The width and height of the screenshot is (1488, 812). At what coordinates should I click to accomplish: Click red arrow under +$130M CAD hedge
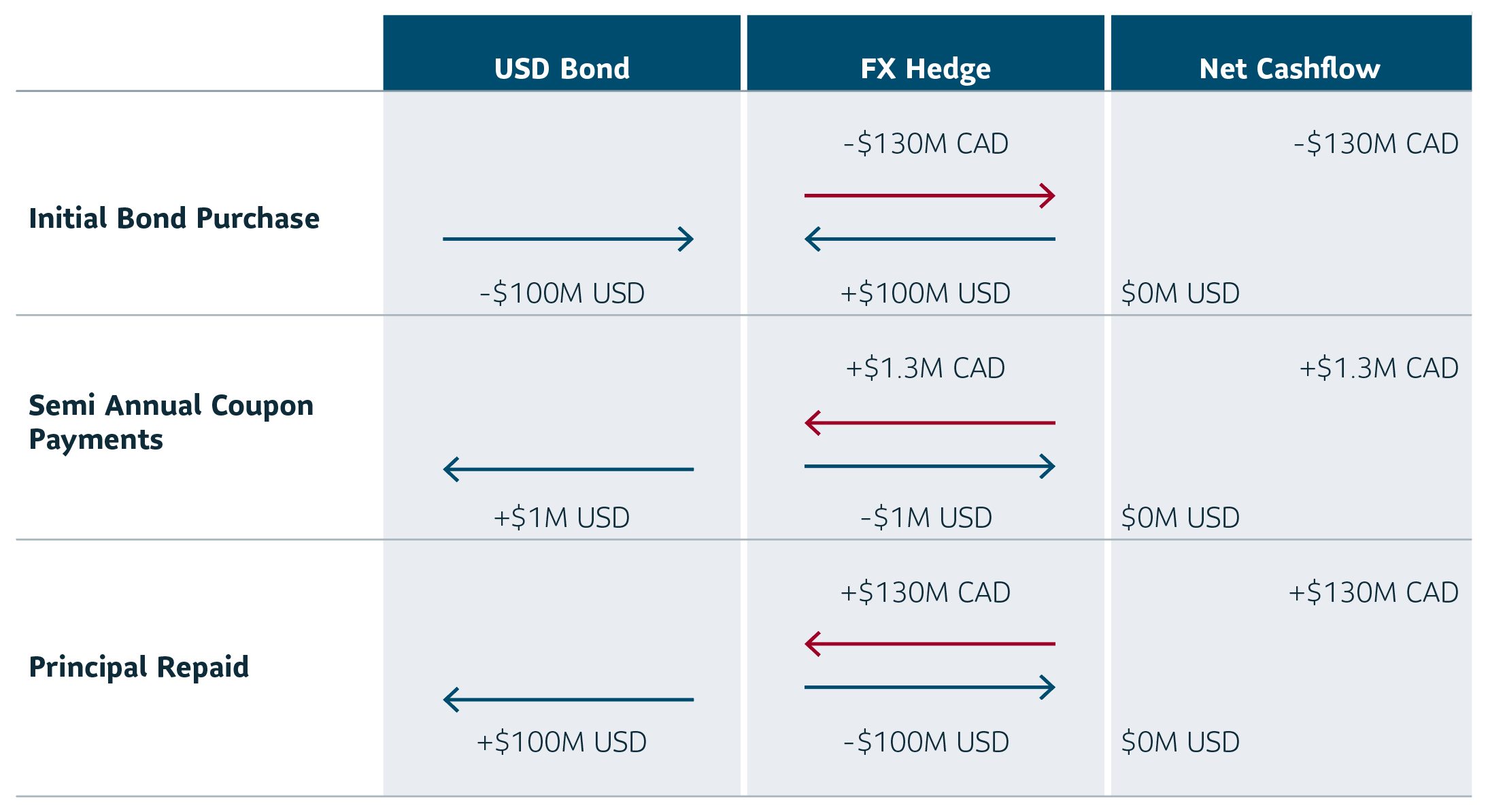click(930, 644)
